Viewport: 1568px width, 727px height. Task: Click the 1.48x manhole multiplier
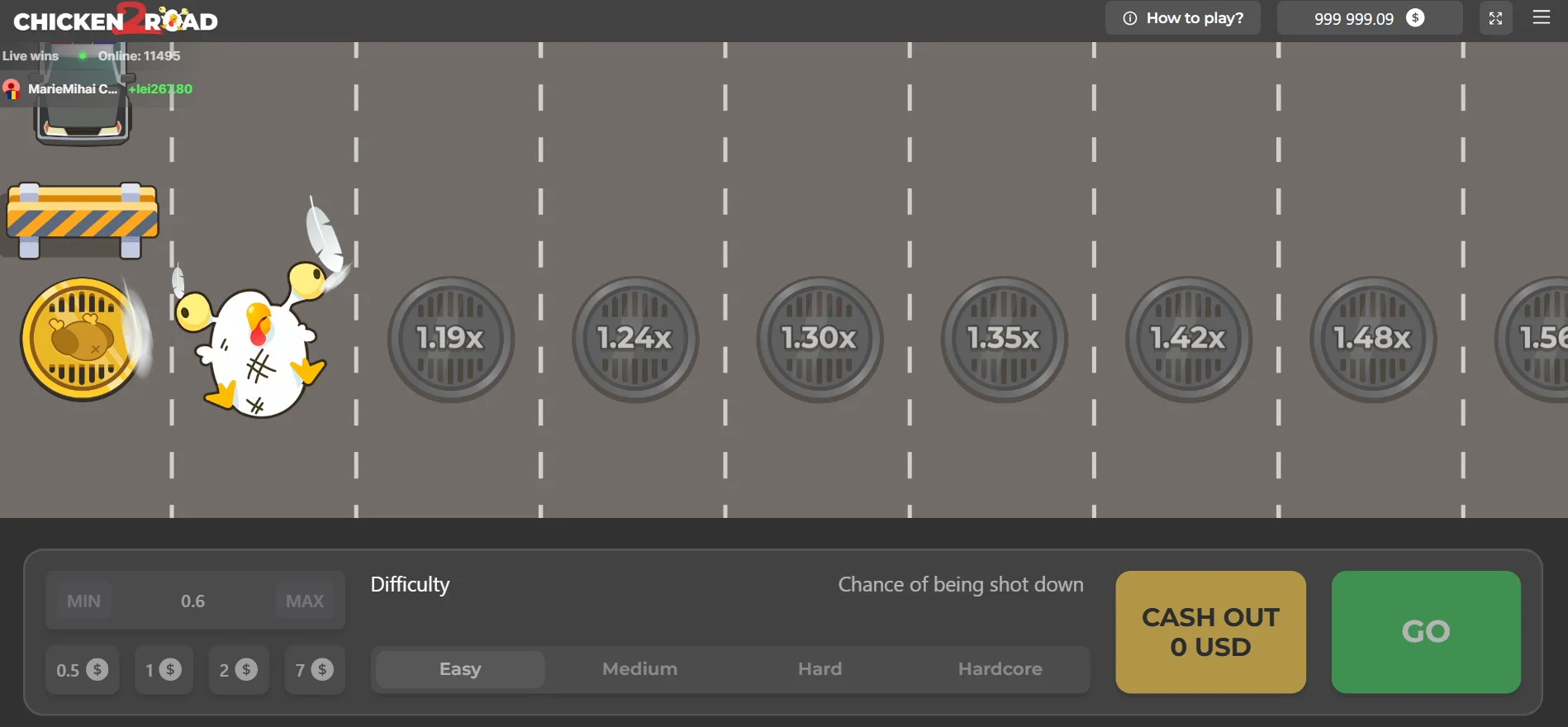[1373, 339]
